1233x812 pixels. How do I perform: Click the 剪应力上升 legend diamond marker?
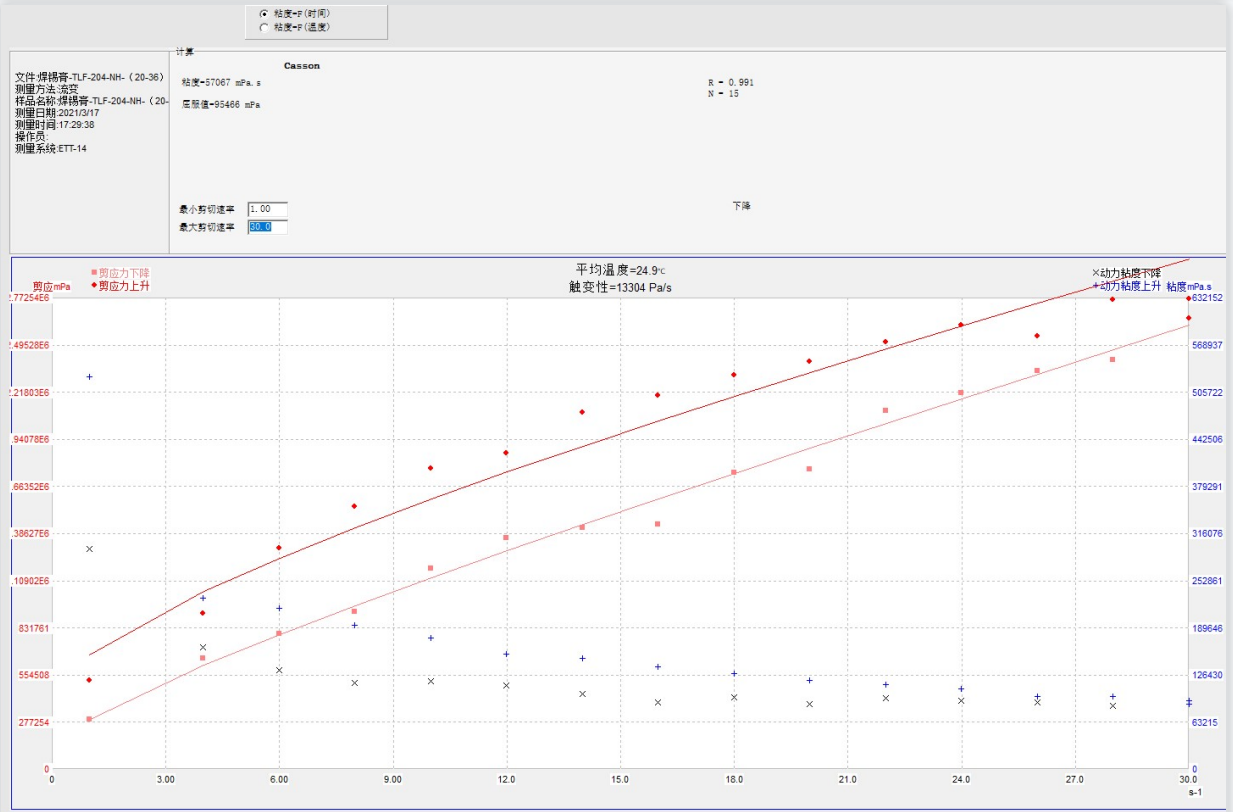tap(94, 285)
